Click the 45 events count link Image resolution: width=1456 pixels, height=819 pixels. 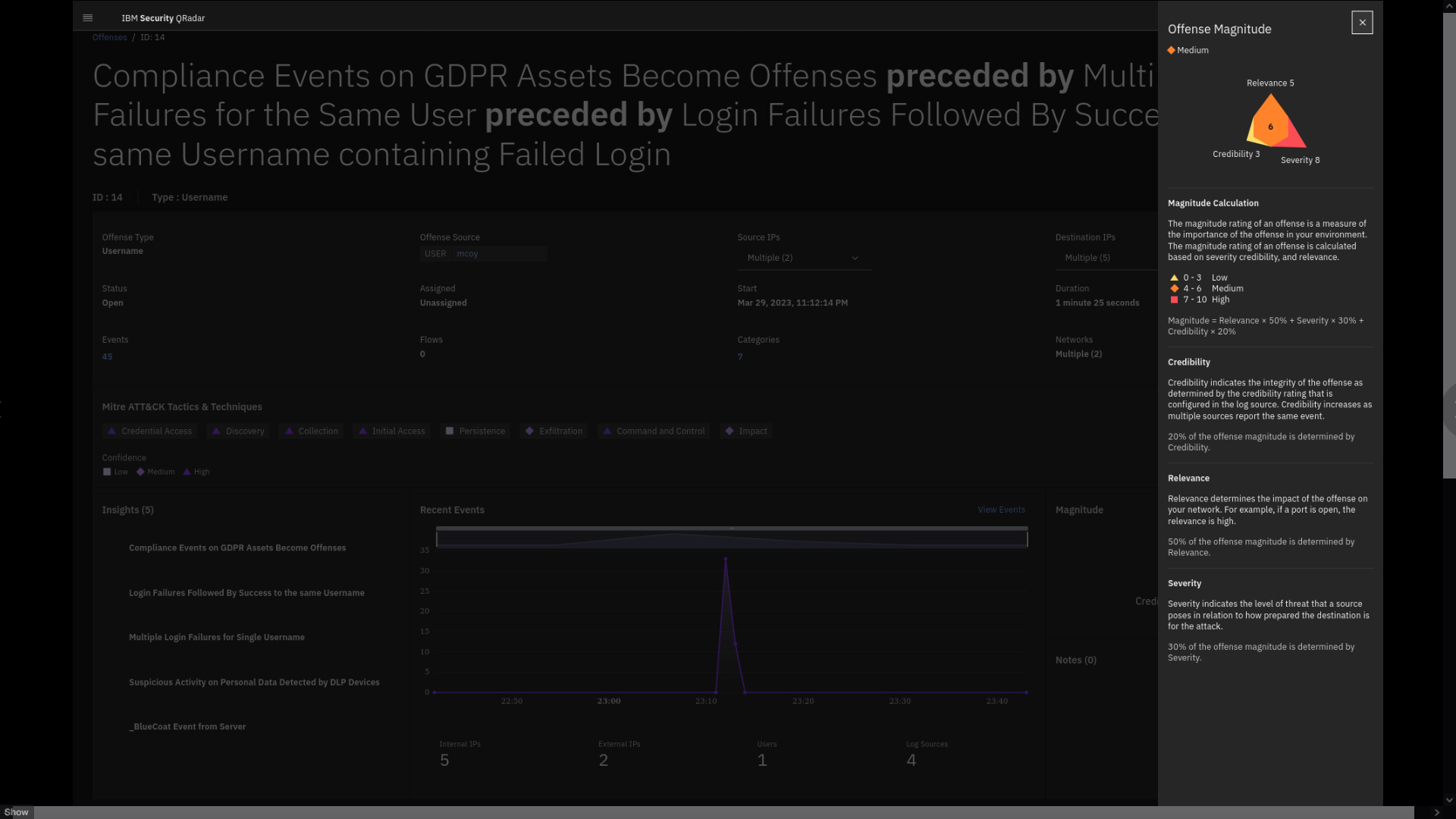107,356
